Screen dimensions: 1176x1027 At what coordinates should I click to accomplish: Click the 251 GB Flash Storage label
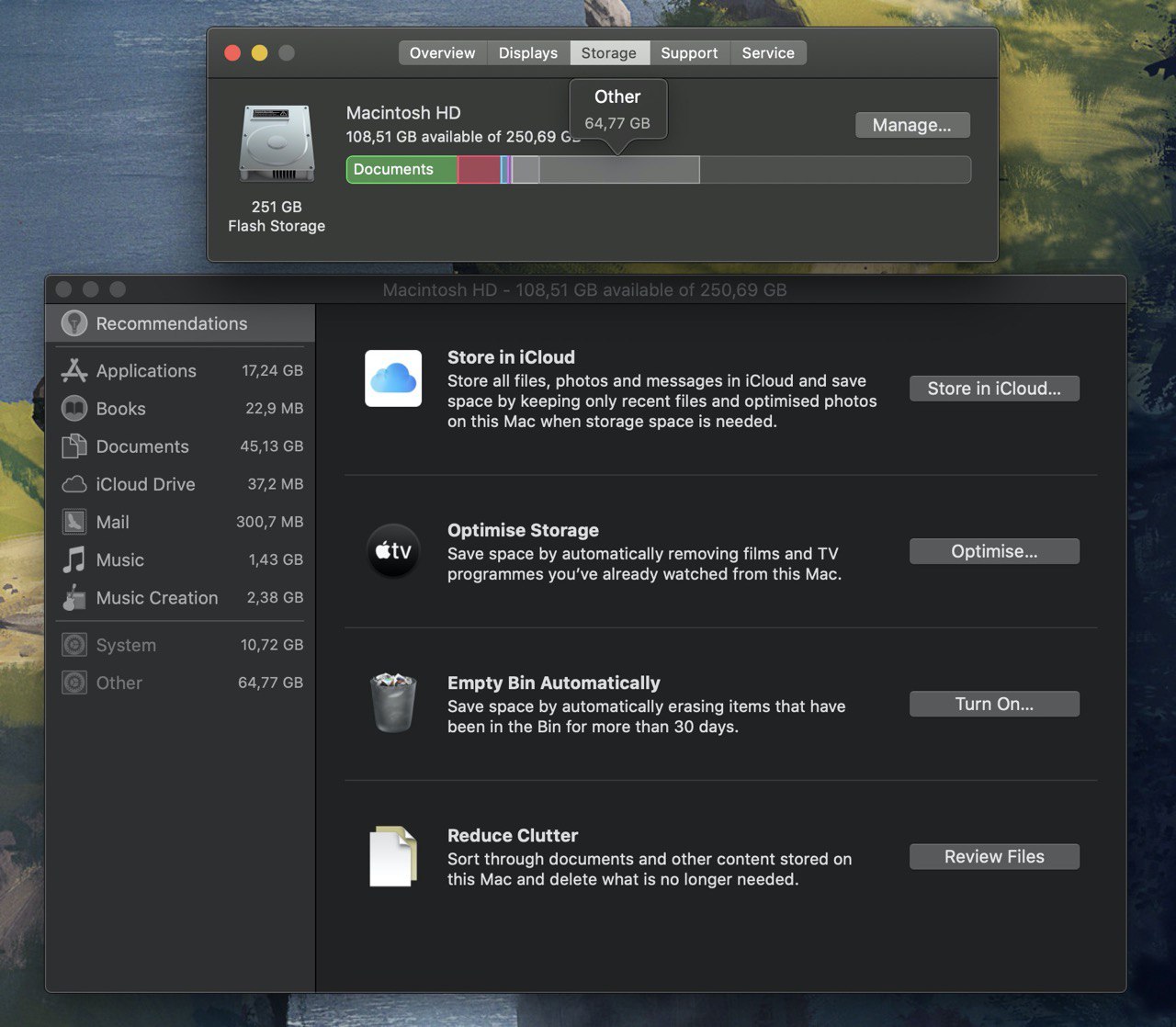tap(277, 217)
